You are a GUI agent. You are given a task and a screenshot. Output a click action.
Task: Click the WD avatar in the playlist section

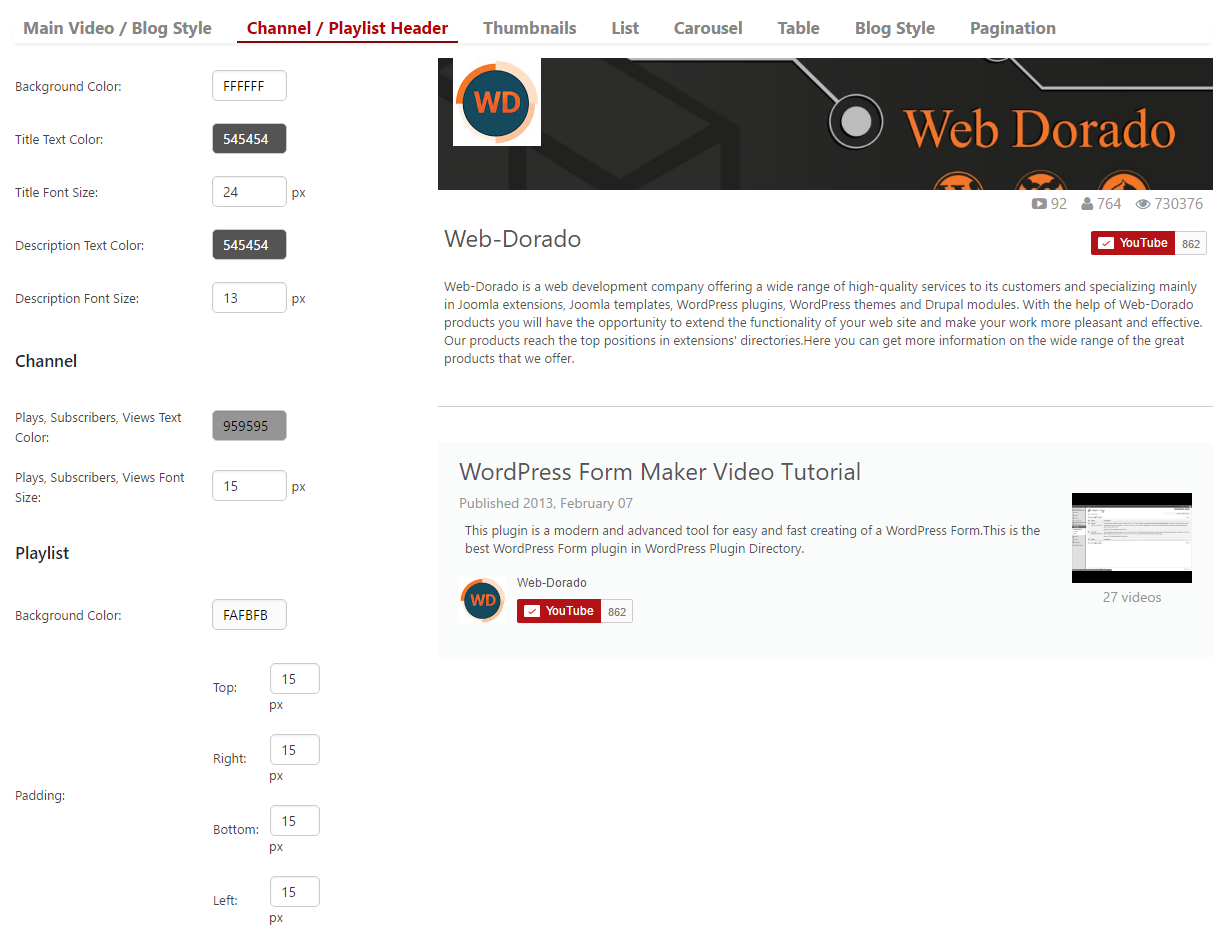coord(483,600)
